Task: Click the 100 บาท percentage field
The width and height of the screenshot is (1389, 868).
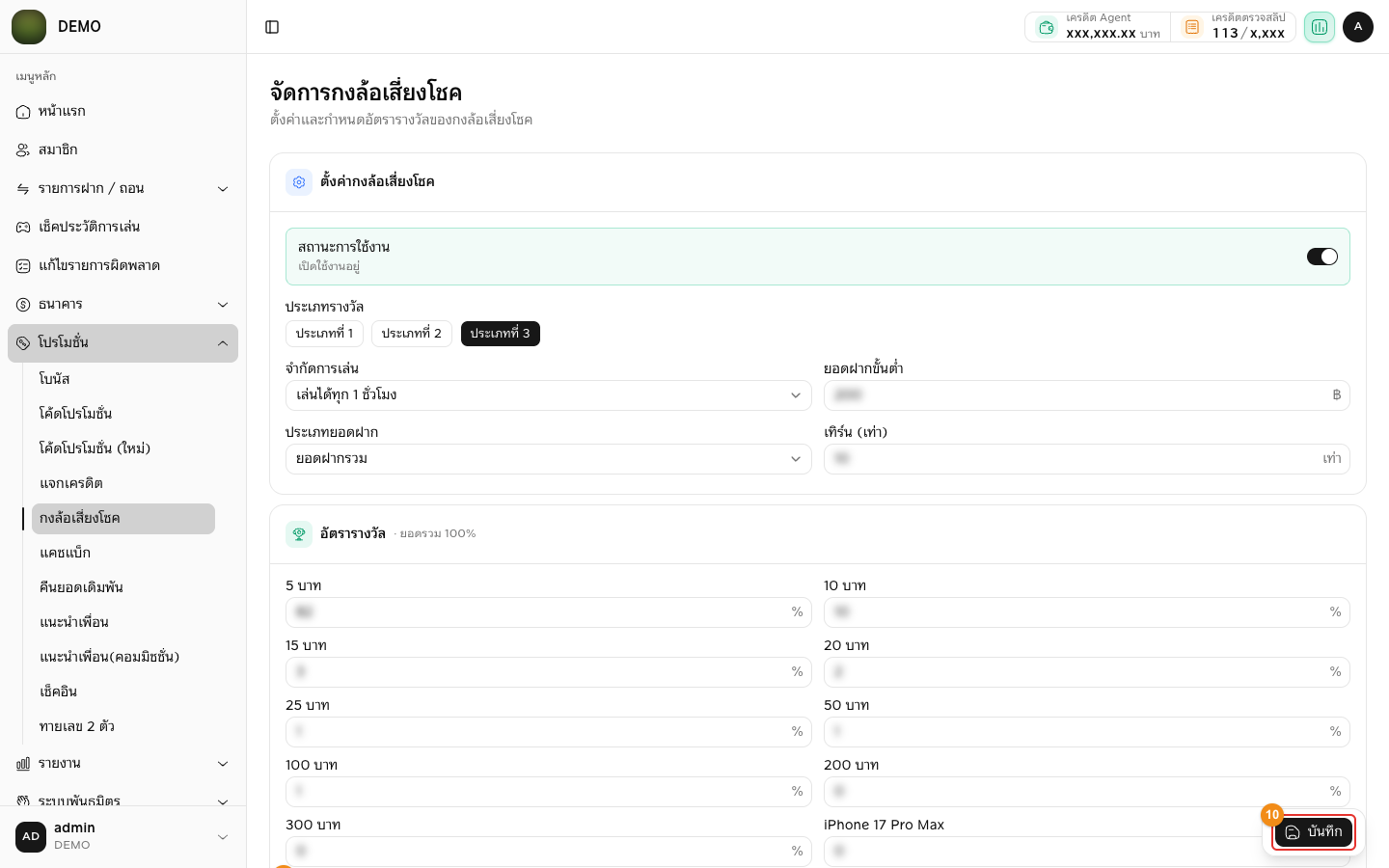Action: [549, 792]
